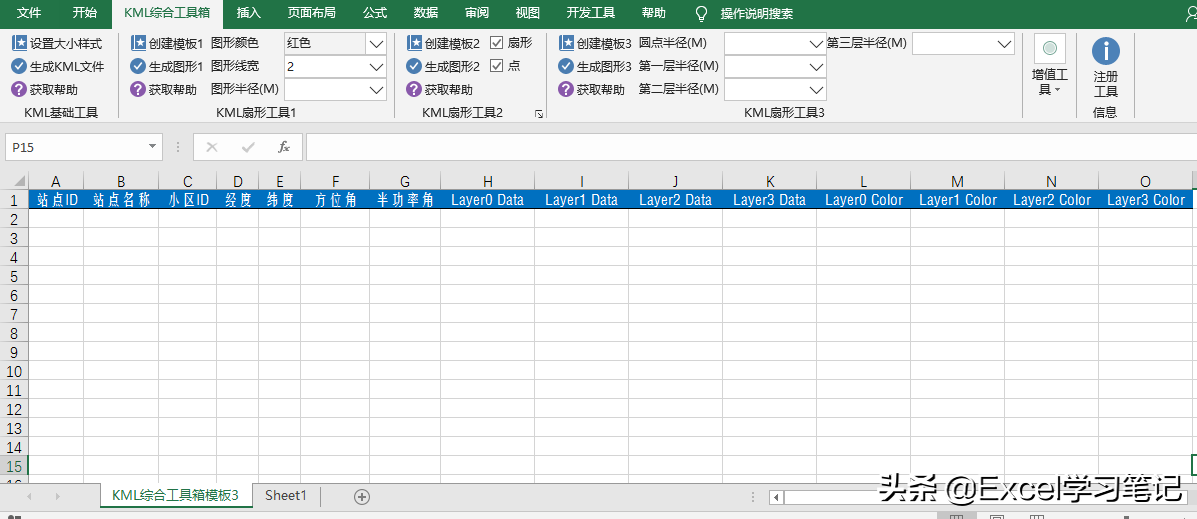Click the select-all corner of the grid
The height and width of the screenshot is (519, 1197).
[x=15, y=181]
